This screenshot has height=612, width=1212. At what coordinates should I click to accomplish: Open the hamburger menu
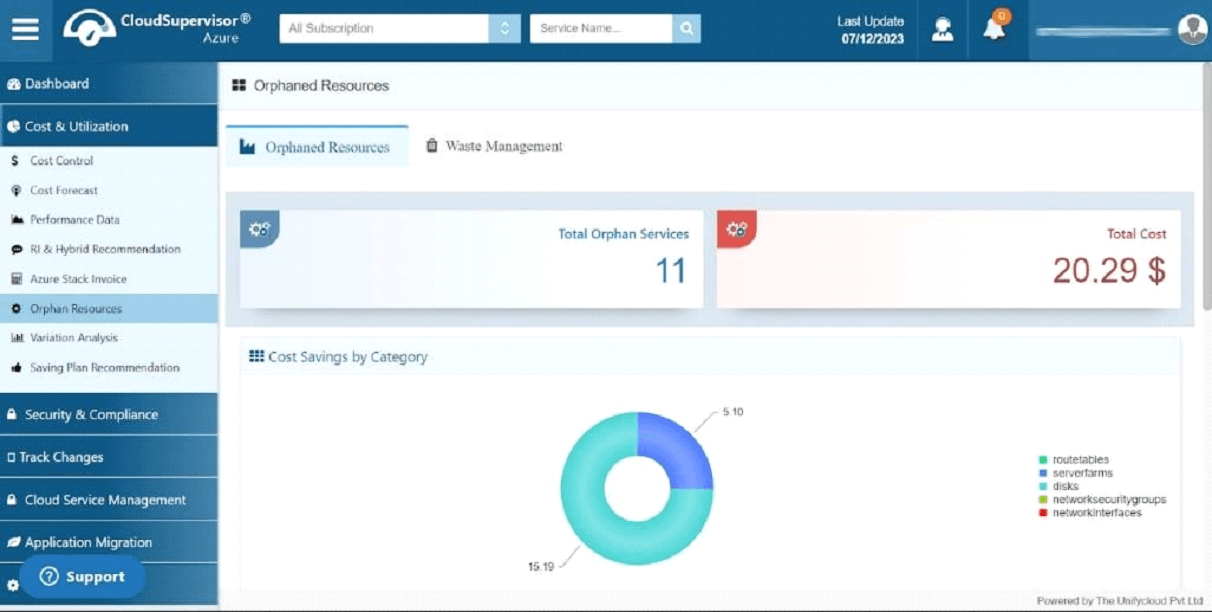tap(25, 29)
